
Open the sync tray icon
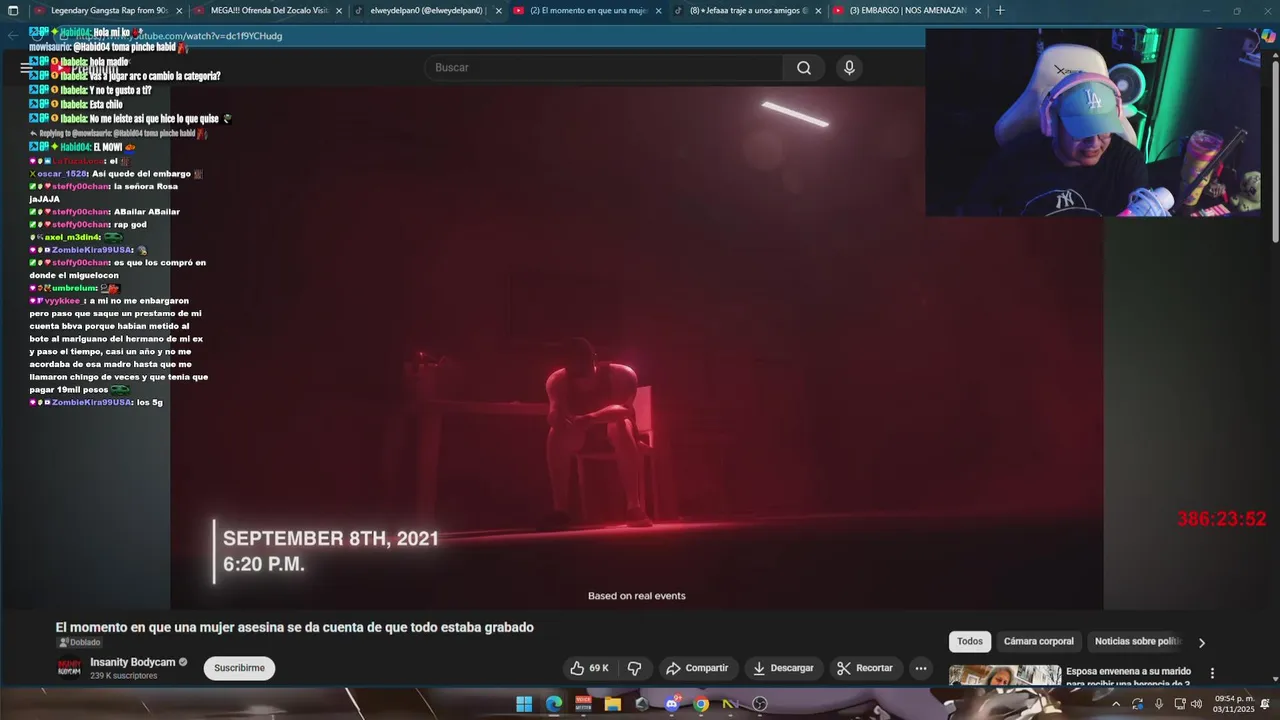point(1138,704)
